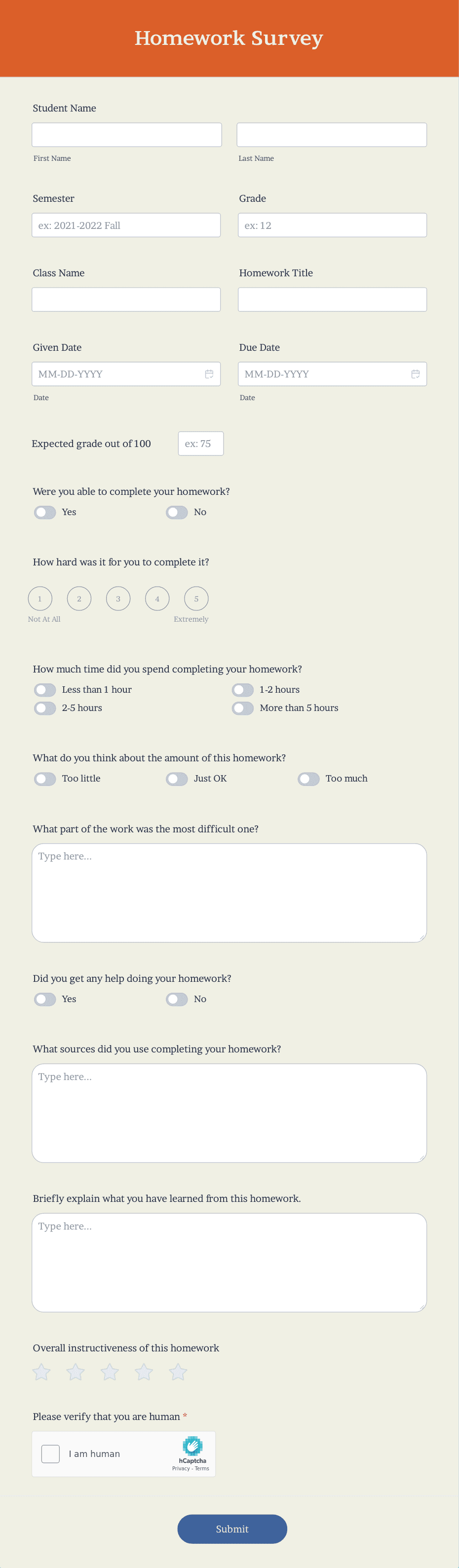
Task: Select difficulty level 3
Action: pos(118,598)
